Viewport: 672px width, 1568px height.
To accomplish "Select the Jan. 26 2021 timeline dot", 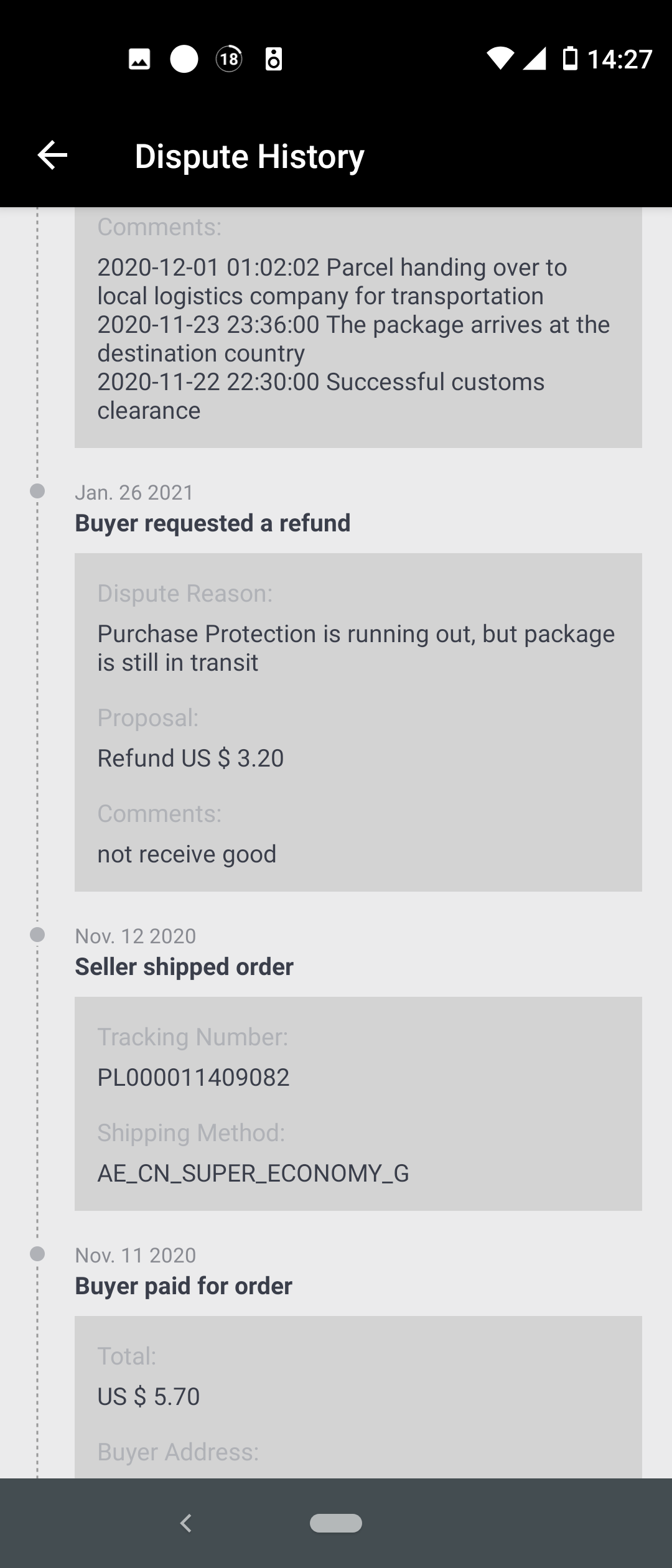I will [x=37, y=491].
